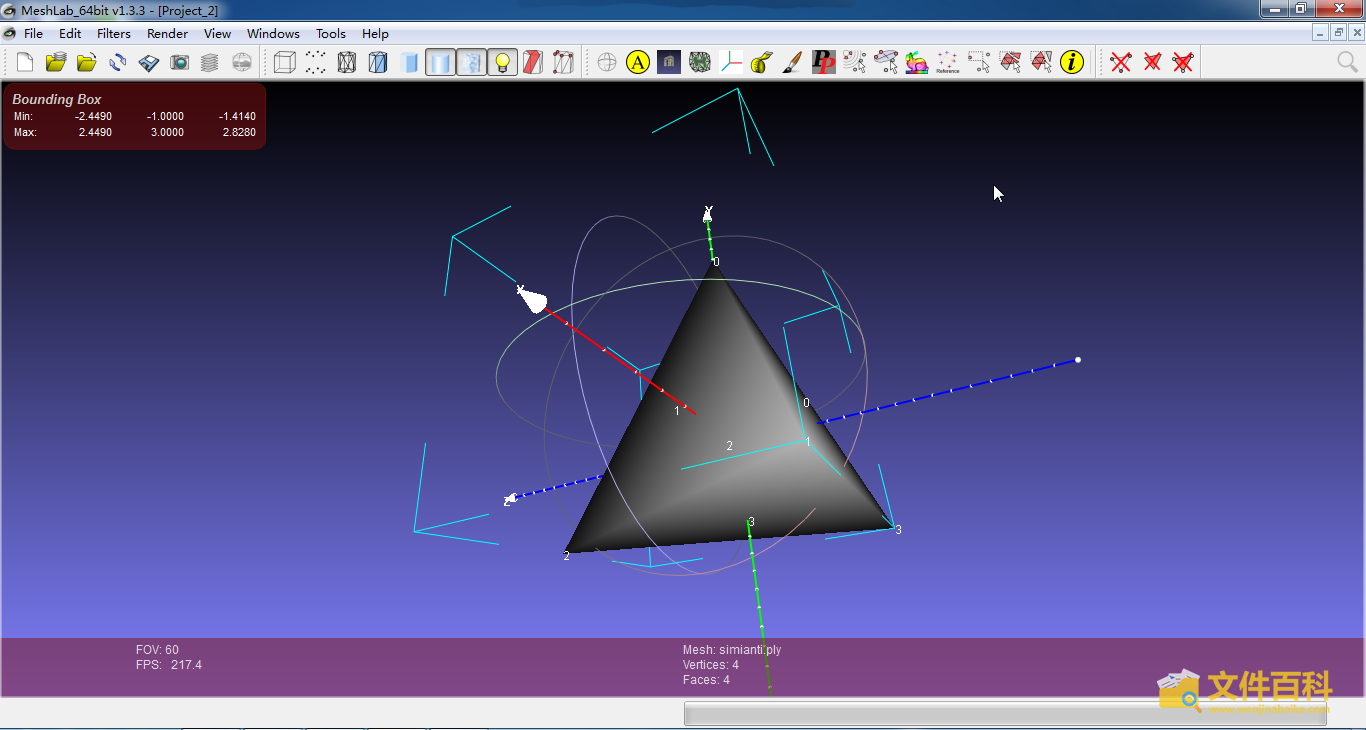Show the layer dialog stack icon

pyautogui.click(x=210, y=63)
